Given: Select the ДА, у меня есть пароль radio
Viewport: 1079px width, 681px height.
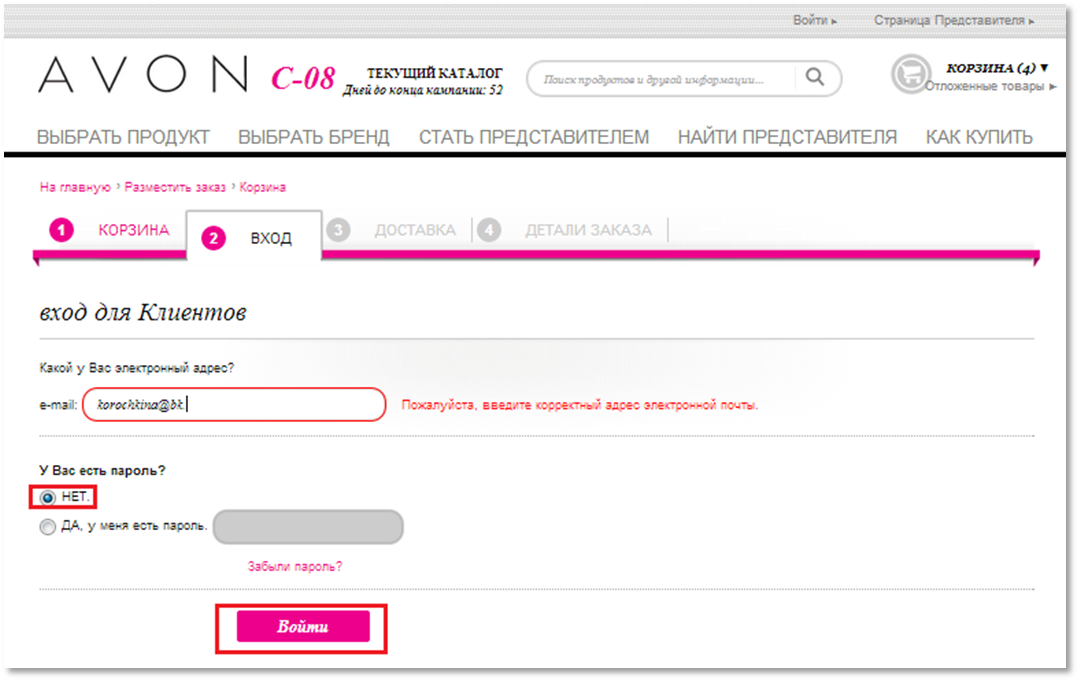Looking at the screenshot, I should pos(47,527).
